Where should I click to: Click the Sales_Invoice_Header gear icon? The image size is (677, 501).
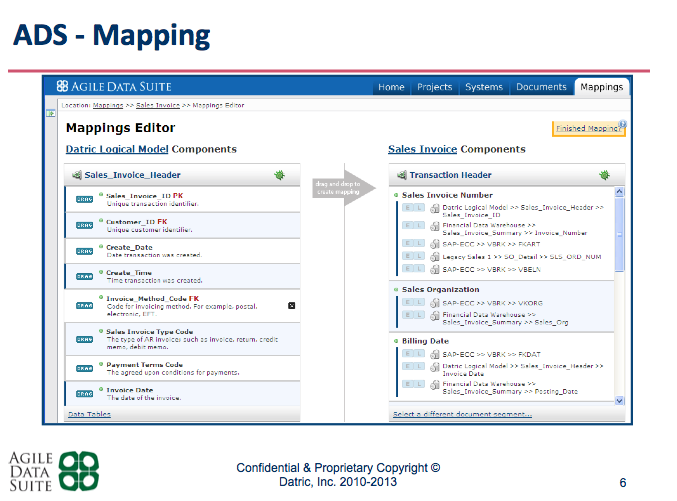click(x=279, y=175)
